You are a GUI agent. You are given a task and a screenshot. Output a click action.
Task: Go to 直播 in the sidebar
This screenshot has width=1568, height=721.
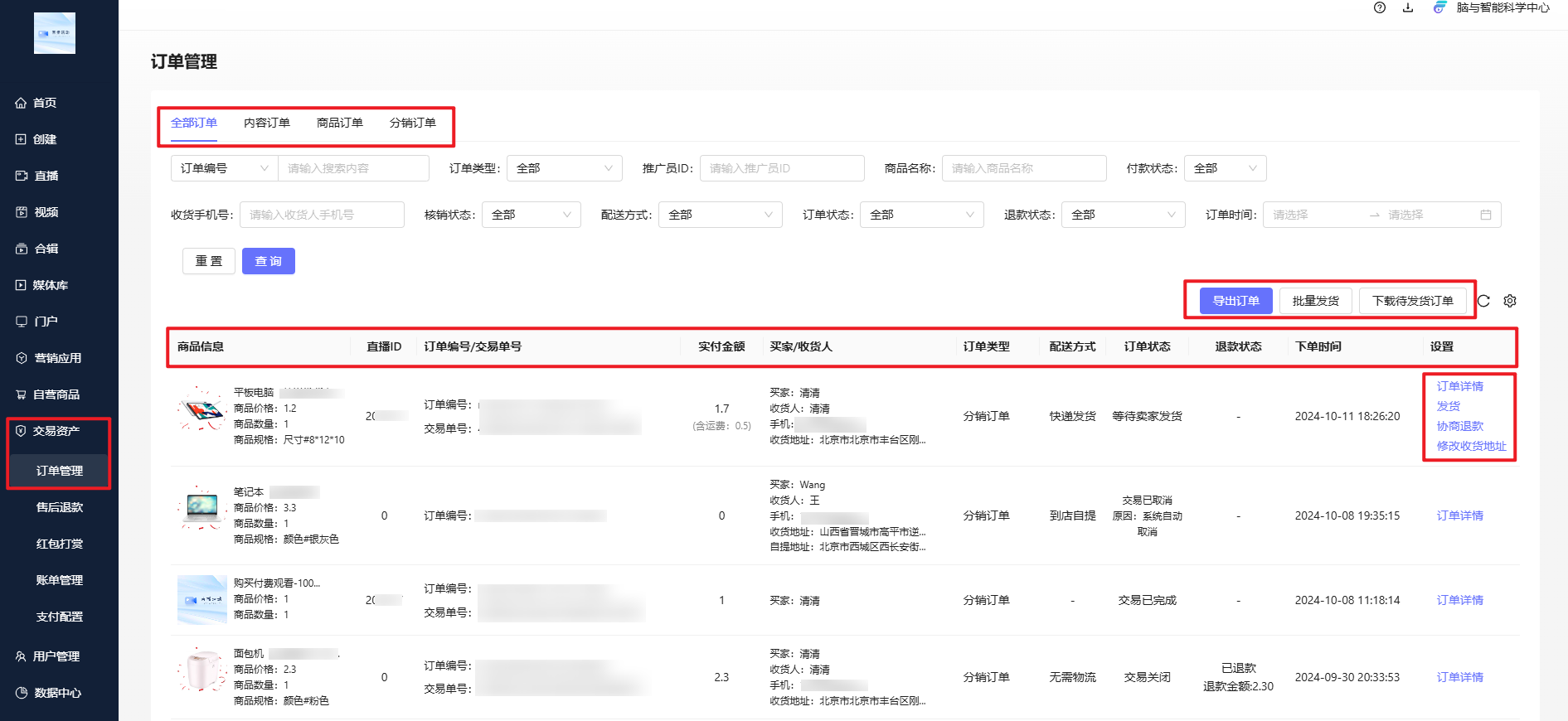pos(46,176)
